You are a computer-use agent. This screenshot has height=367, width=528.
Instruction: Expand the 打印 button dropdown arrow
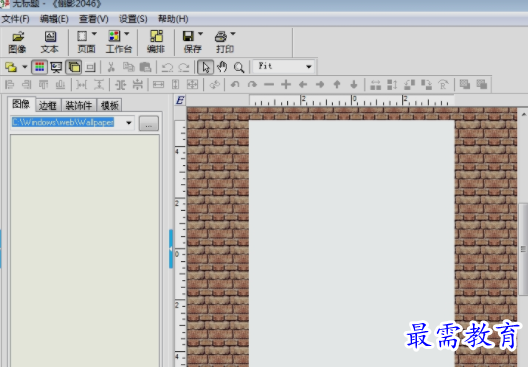coord(233,34)
